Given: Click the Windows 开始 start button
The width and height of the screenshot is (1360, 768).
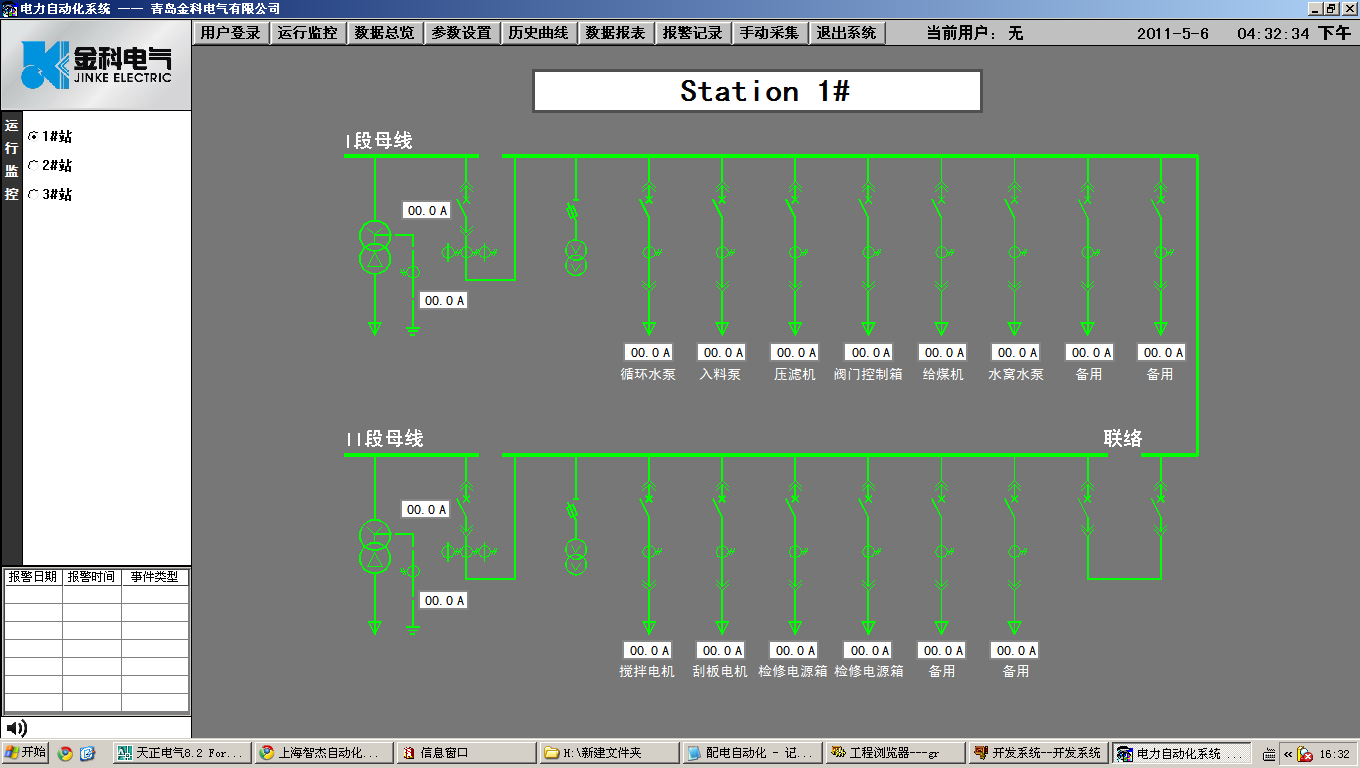Looking at the screenshot, I should coord(25,753).
